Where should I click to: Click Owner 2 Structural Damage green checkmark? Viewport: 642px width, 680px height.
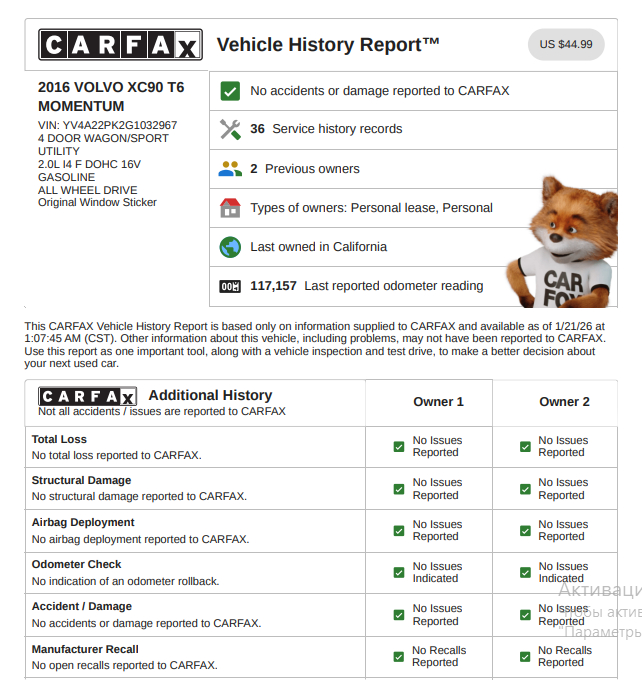coord(525,489)
